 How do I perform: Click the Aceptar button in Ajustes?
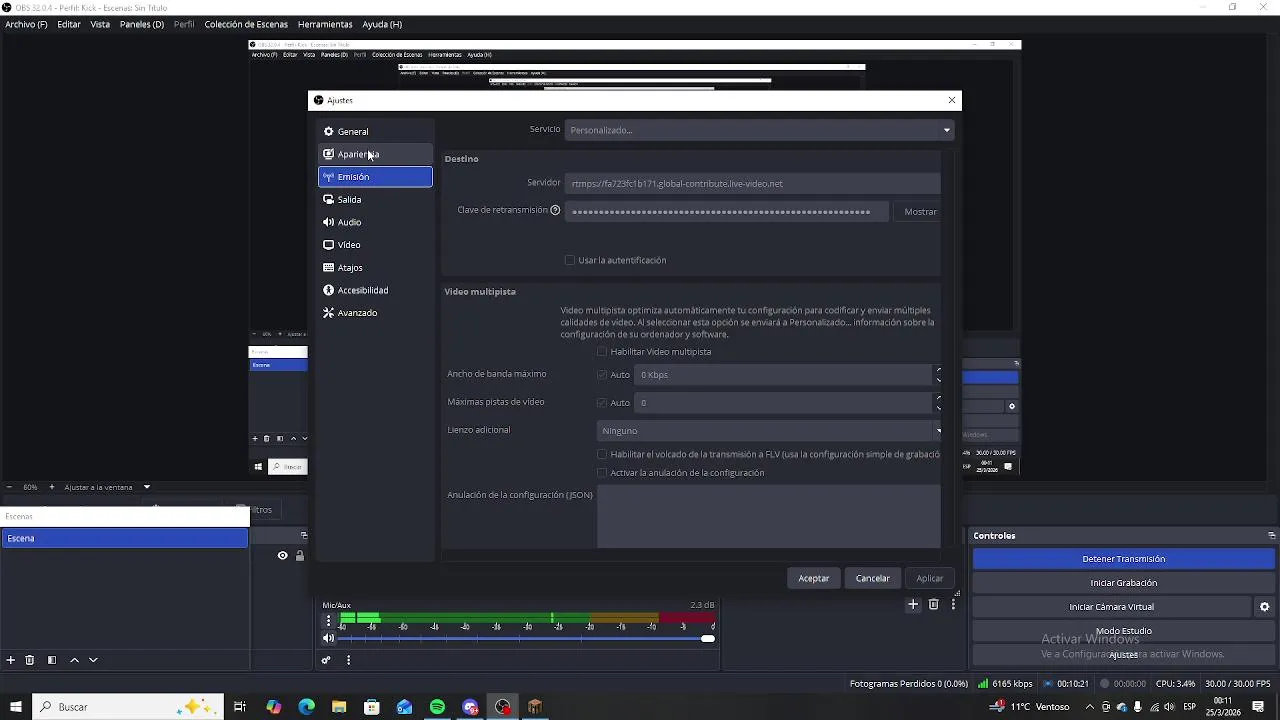[x=813, y=578]
